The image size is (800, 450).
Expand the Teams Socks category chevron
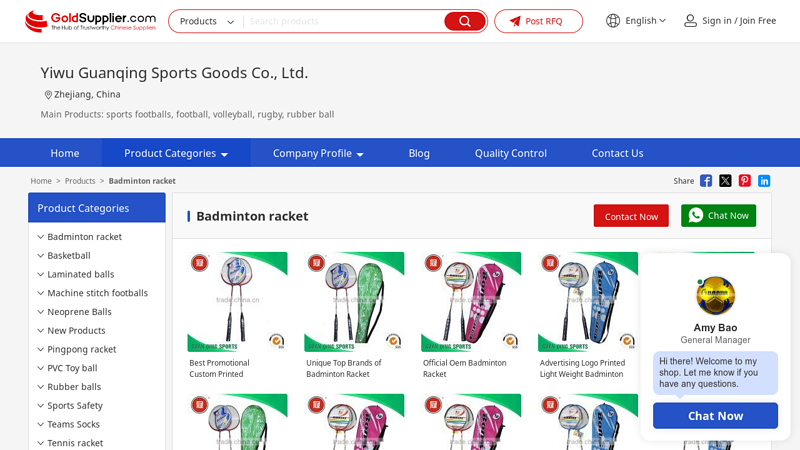40,424
